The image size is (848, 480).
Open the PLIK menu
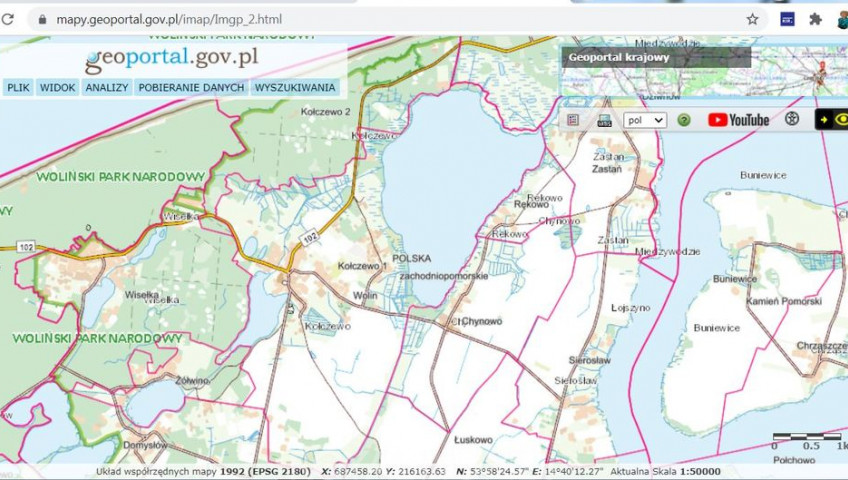pyautogui.click(x=18, y=88)
